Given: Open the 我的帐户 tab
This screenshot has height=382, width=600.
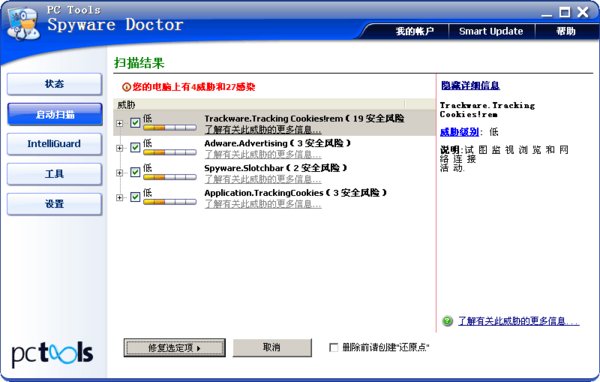Looking at the screenshot, I should 415,31.
